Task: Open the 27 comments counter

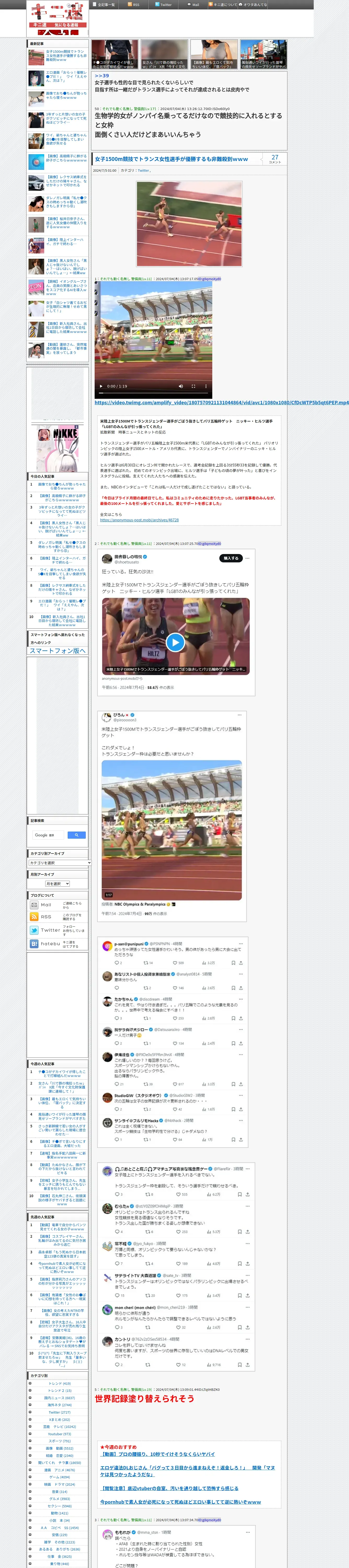Action: (x=275, y=159)
